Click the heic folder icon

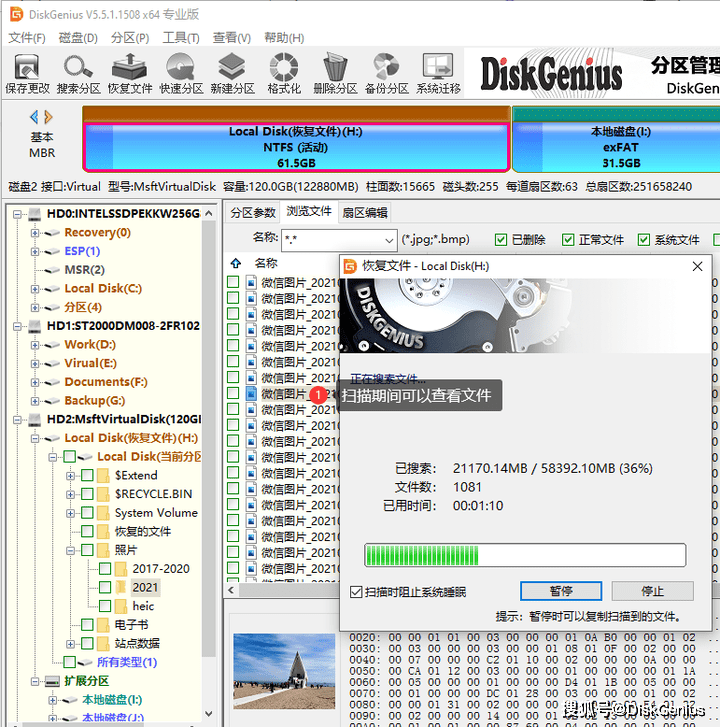[x=121, y=606]
